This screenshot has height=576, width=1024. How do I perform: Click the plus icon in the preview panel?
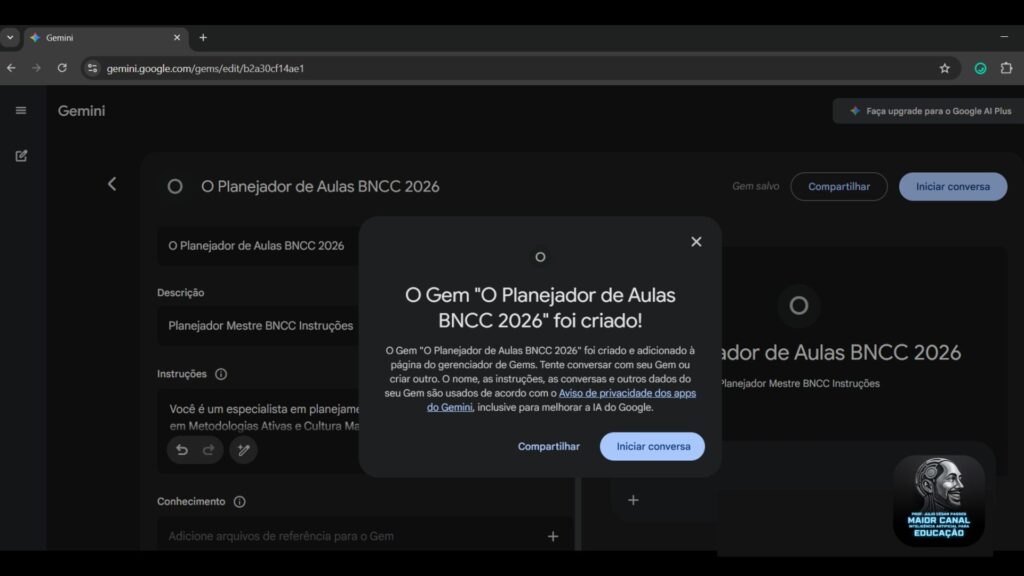click(633, 499)
